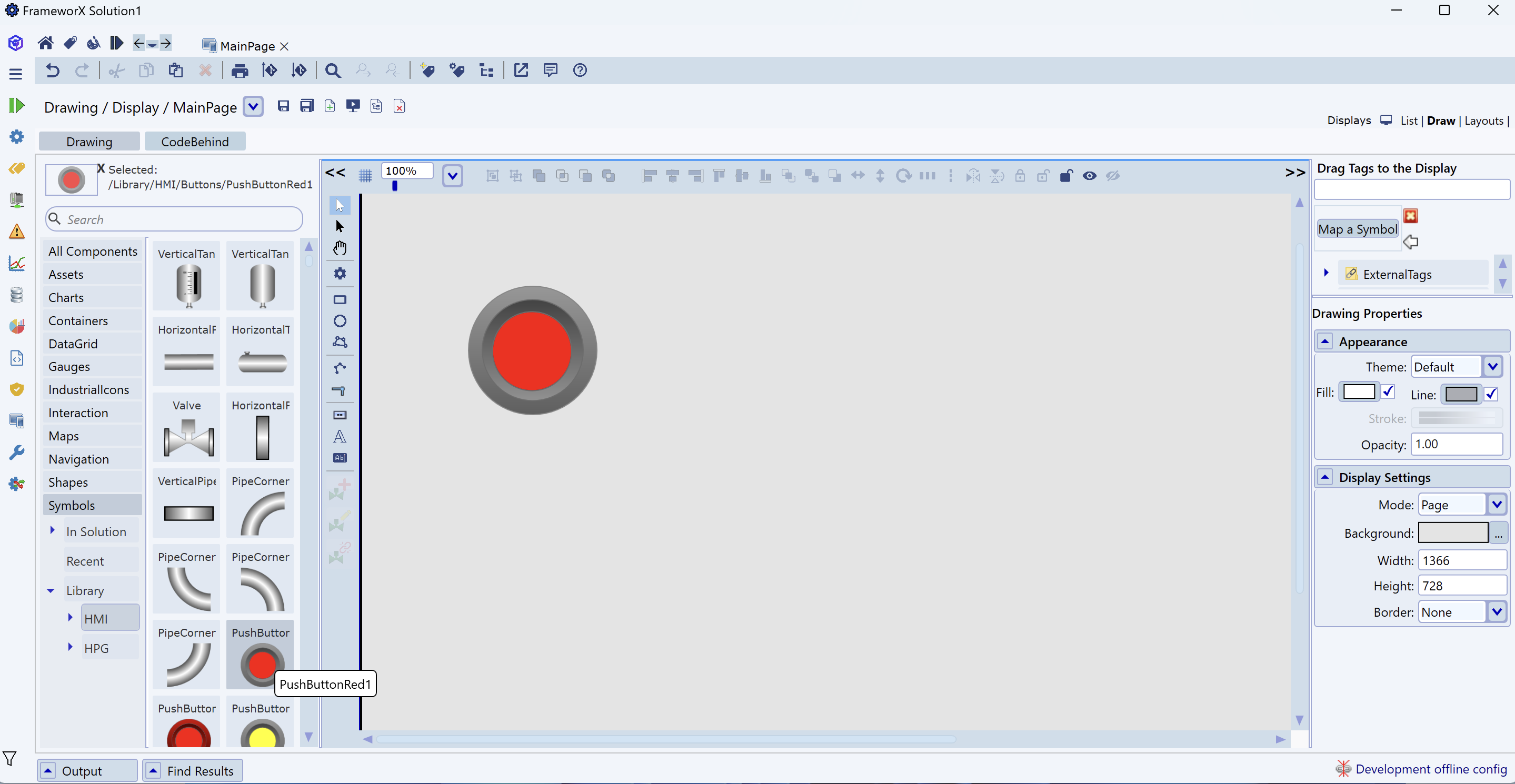Click the Paste icon in toolbar
Image resolution: width=1515 pixels, height=784 pixels.
pyautogui.click(x=175, y=71)
